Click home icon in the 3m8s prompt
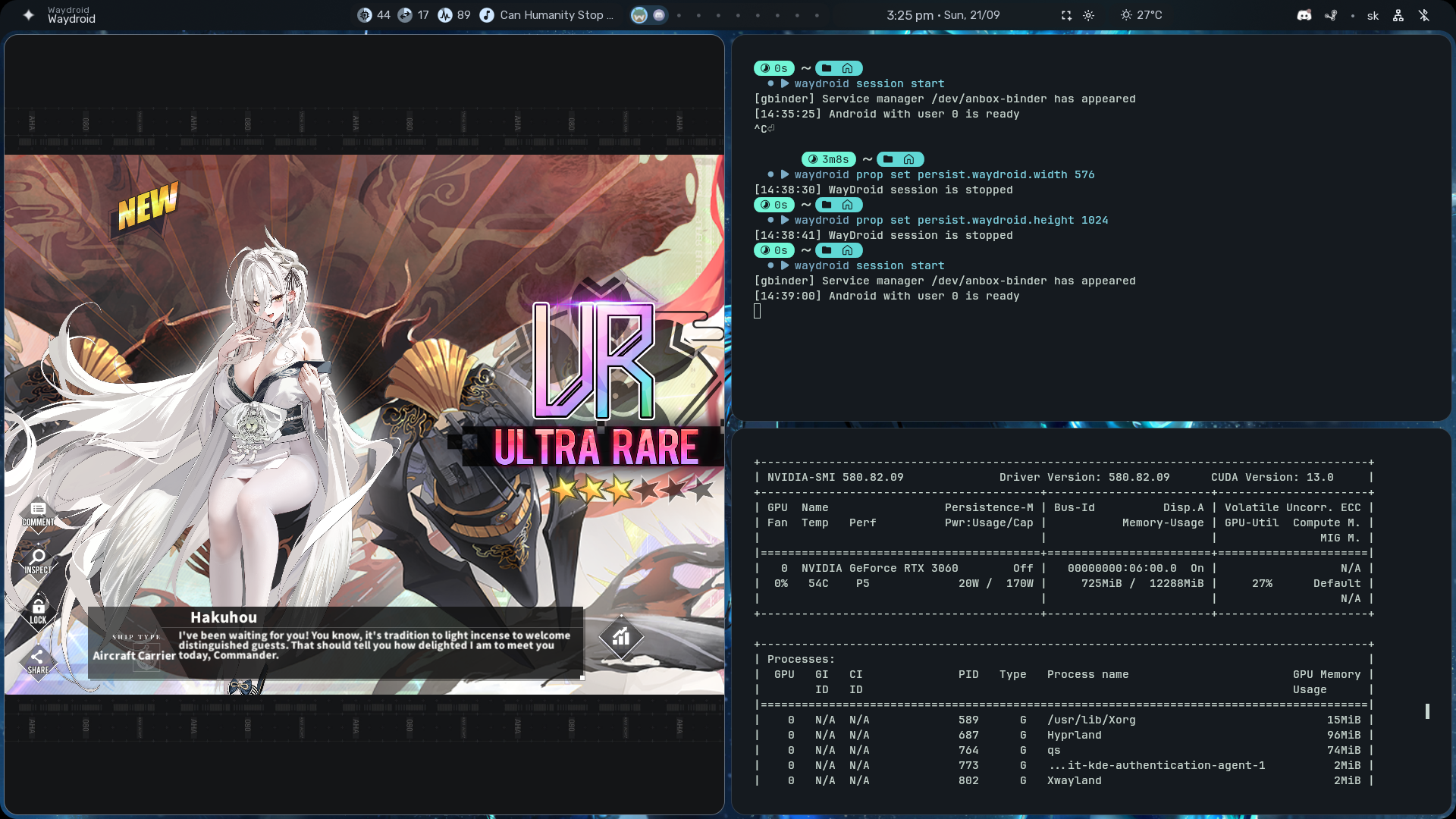This screenshot has width=1456, height=819. (x=909, y=159)
